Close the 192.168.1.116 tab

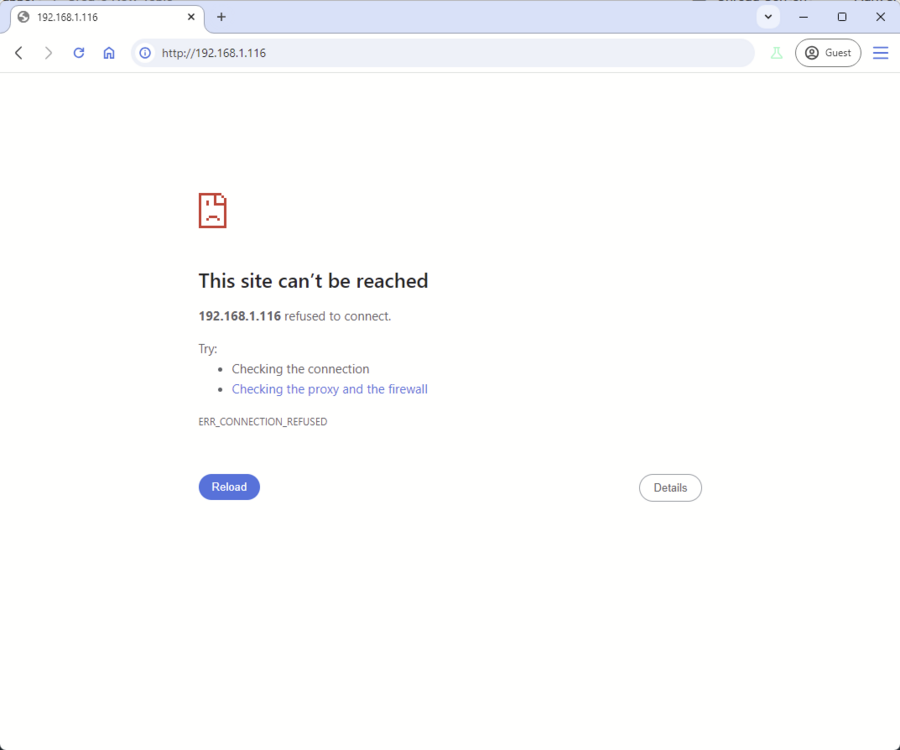[191, 17]
